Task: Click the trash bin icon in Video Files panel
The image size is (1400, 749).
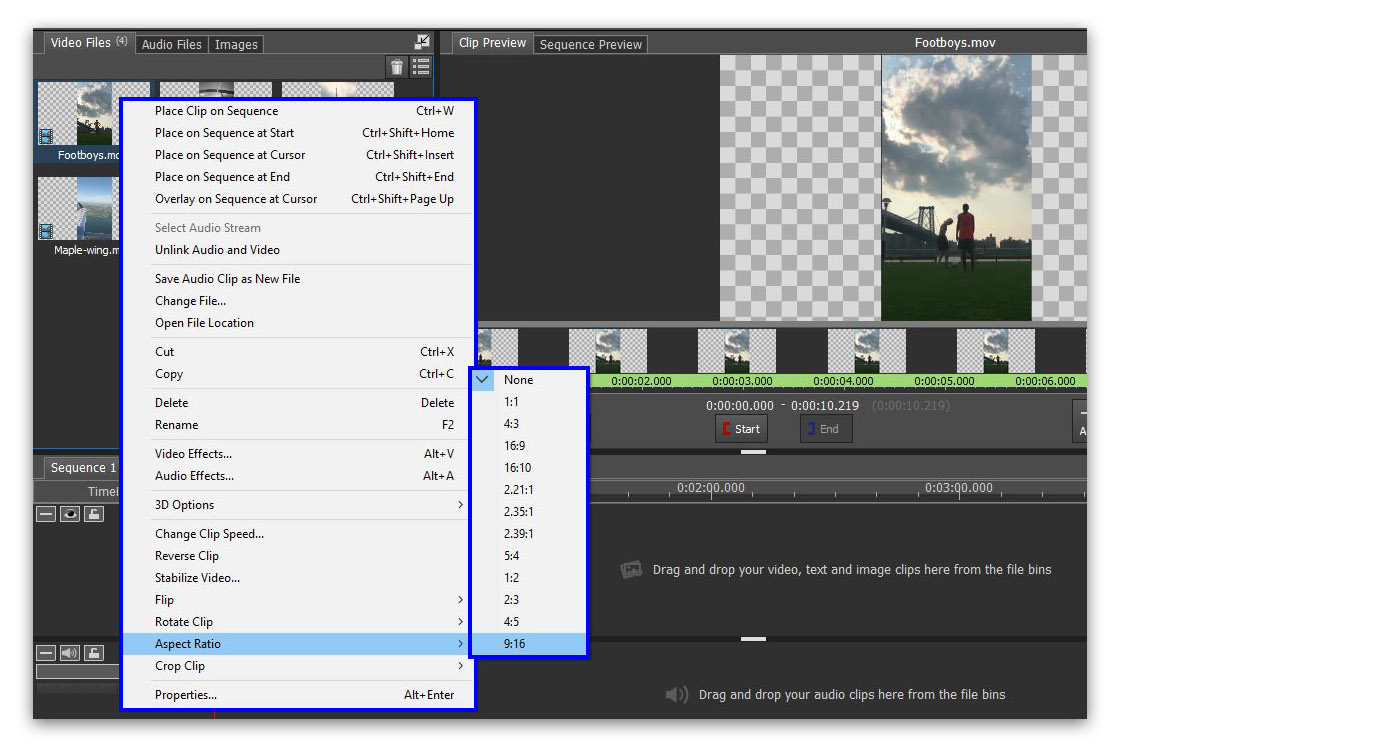Action: [x=395, y=66]
